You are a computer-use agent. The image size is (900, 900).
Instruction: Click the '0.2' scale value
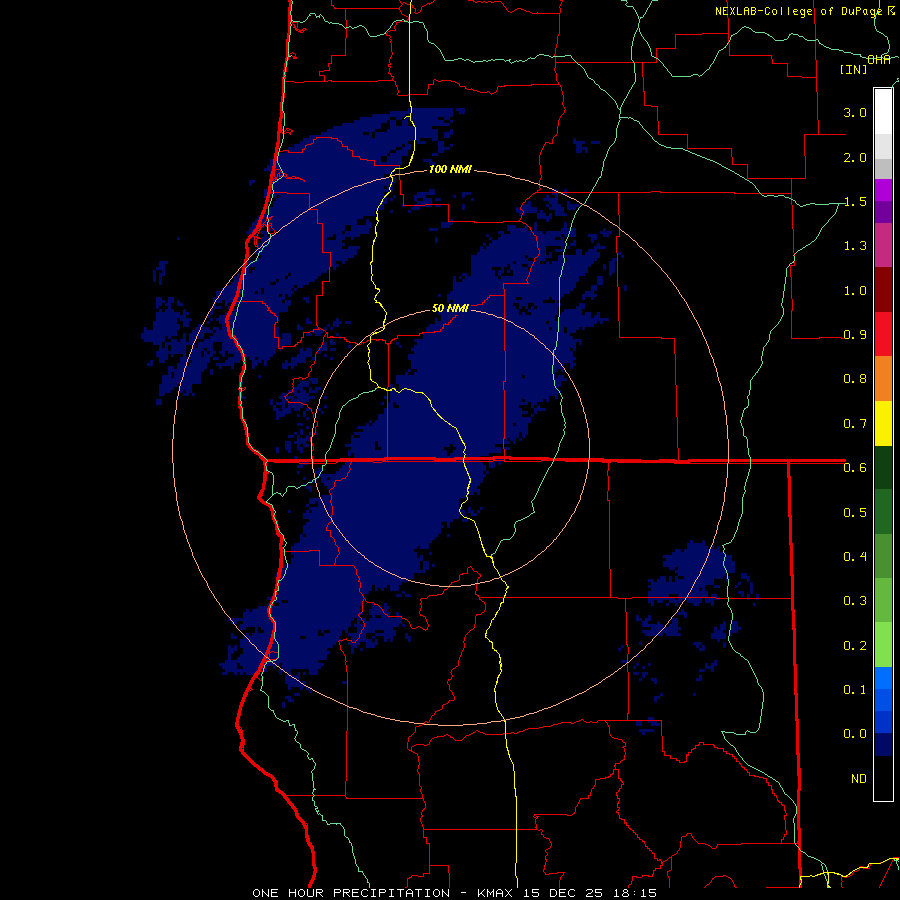coord(855,645)
